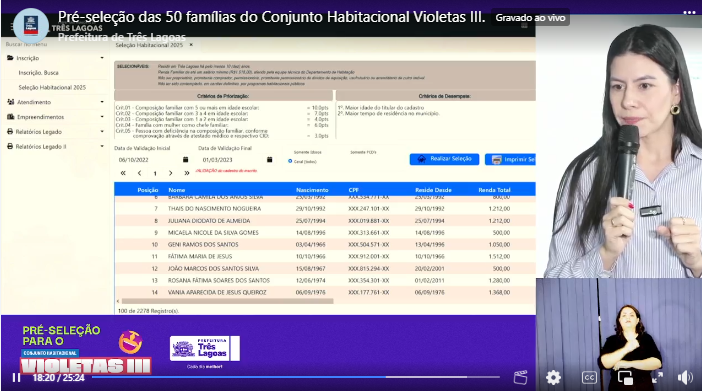Open Inscrição folder menu item
Screen dimensions: 702x391
[23, 58]
